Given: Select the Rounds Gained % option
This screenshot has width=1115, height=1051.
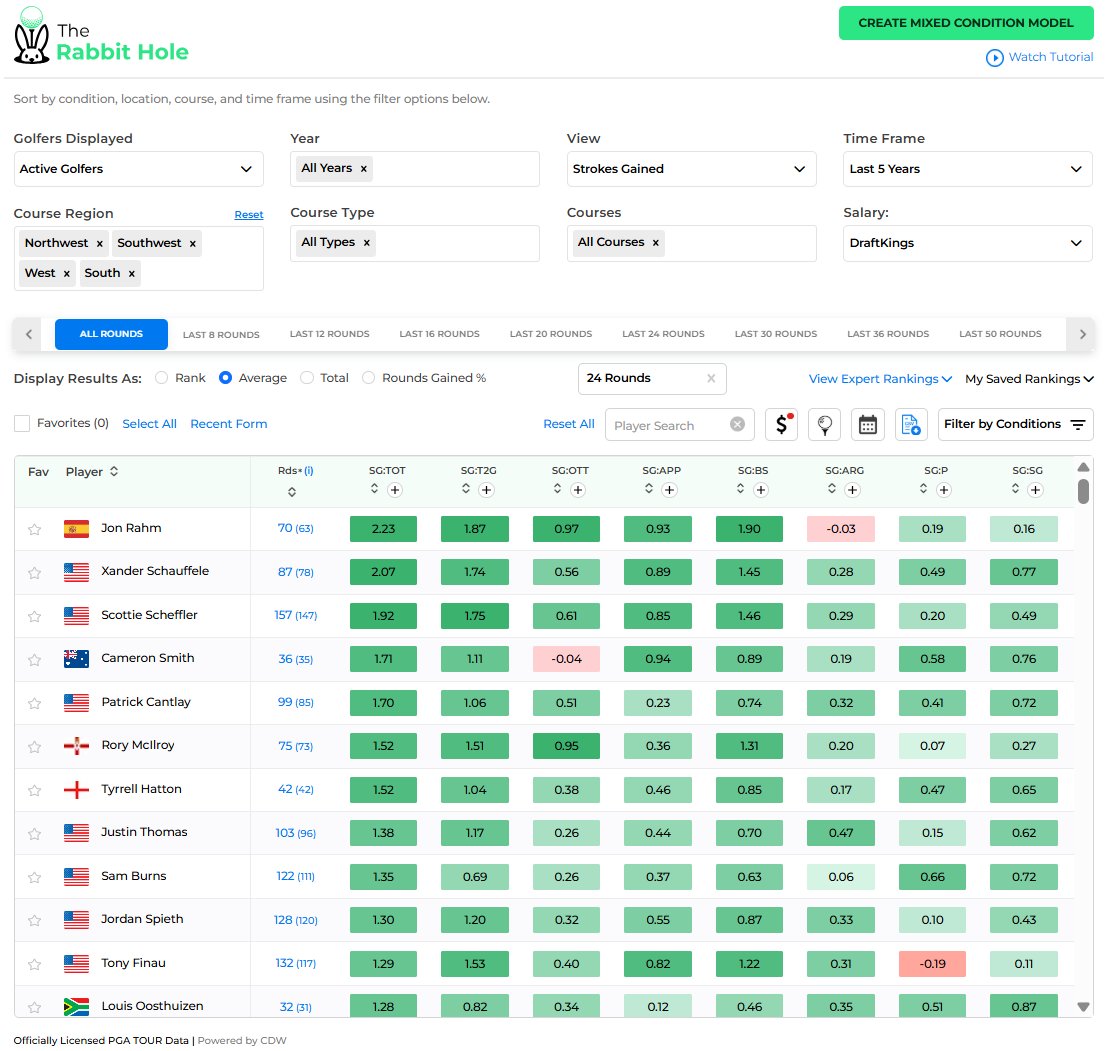Looking at the screenshot, I should click(368, 378).
